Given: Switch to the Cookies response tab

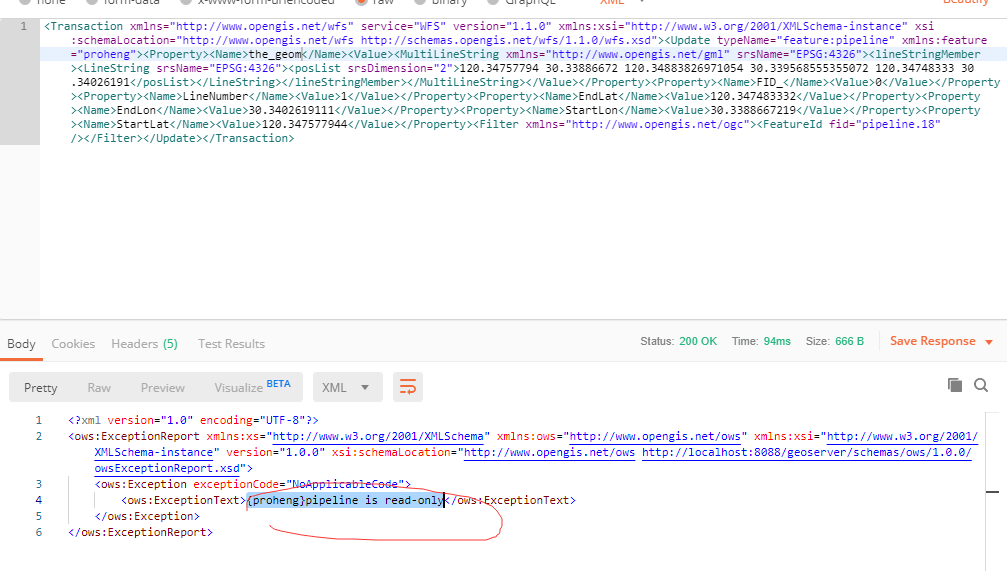Looking at the screenshot, I should 73,343.
